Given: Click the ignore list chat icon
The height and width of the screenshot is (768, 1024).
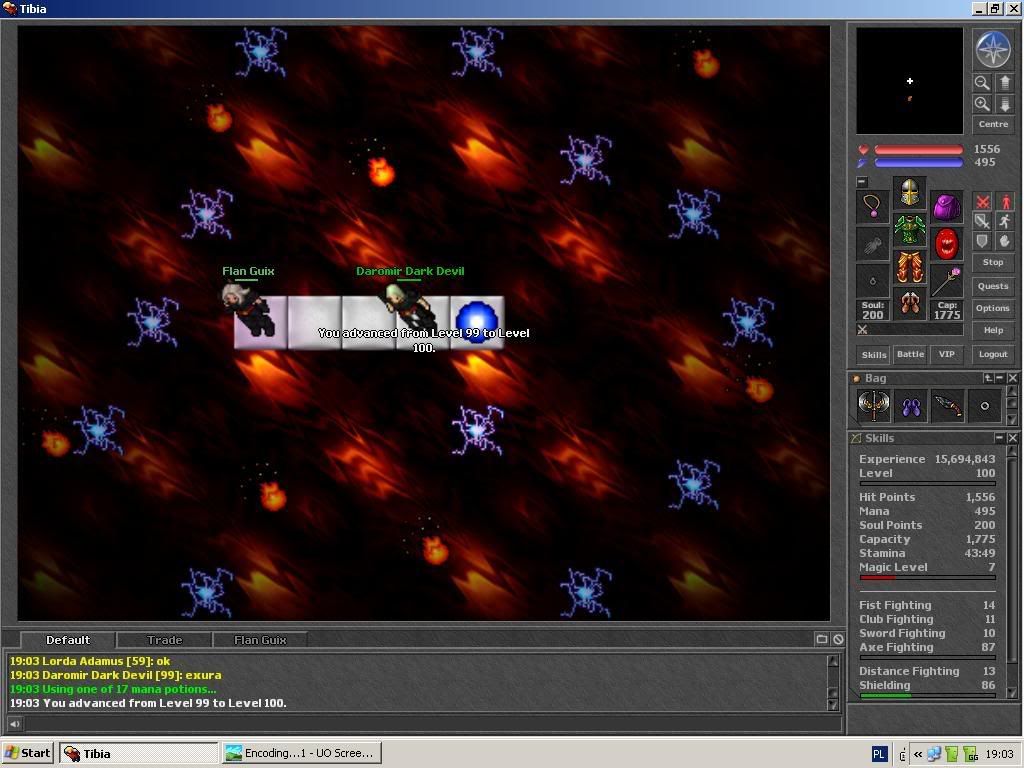Looking at the screenshot, I should tap(838, 639).
